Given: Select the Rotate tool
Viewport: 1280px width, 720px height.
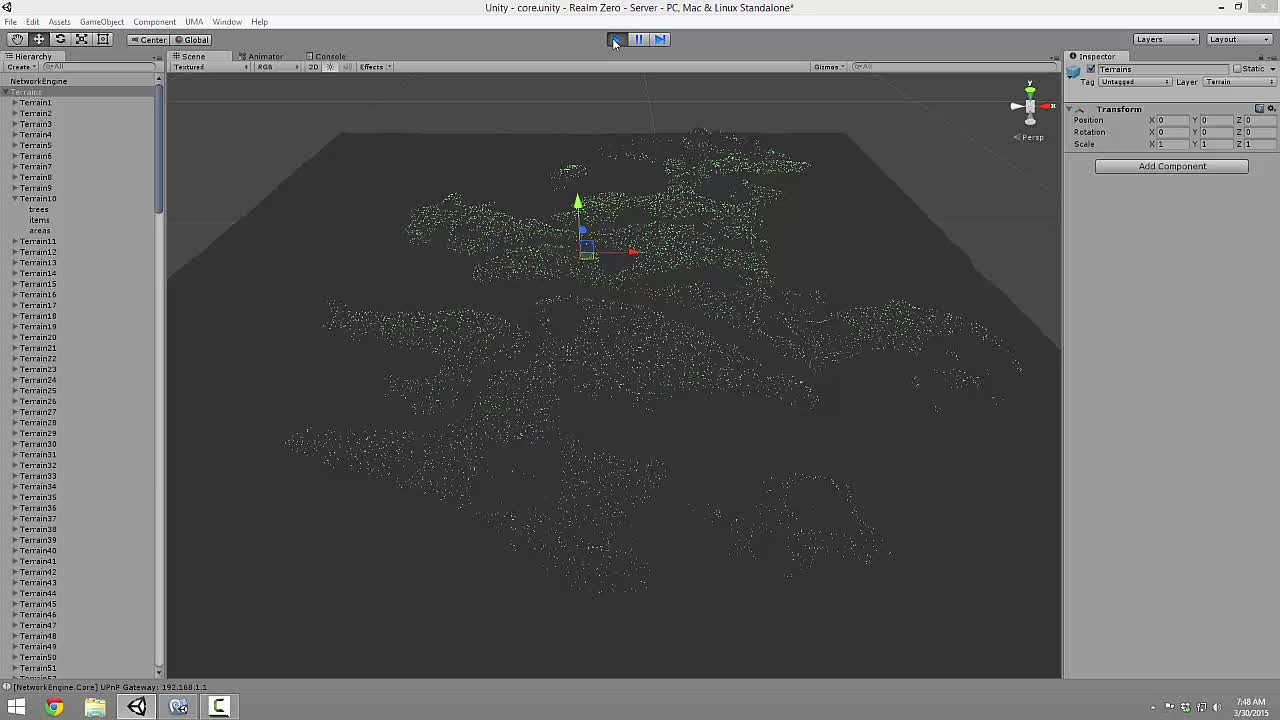Looking at the screenshot, I should [60, 38].
